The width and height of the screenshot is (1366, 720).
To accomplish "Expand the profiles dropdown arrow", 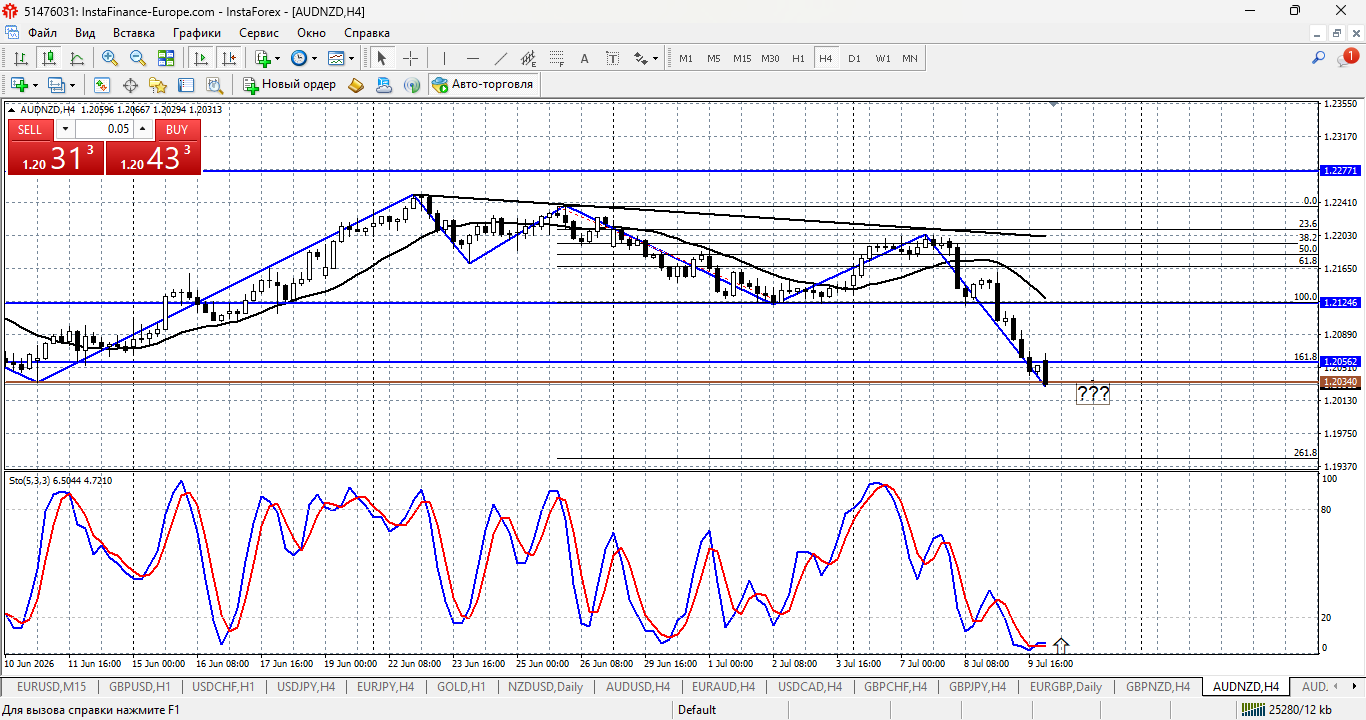I will coord(72,85).
